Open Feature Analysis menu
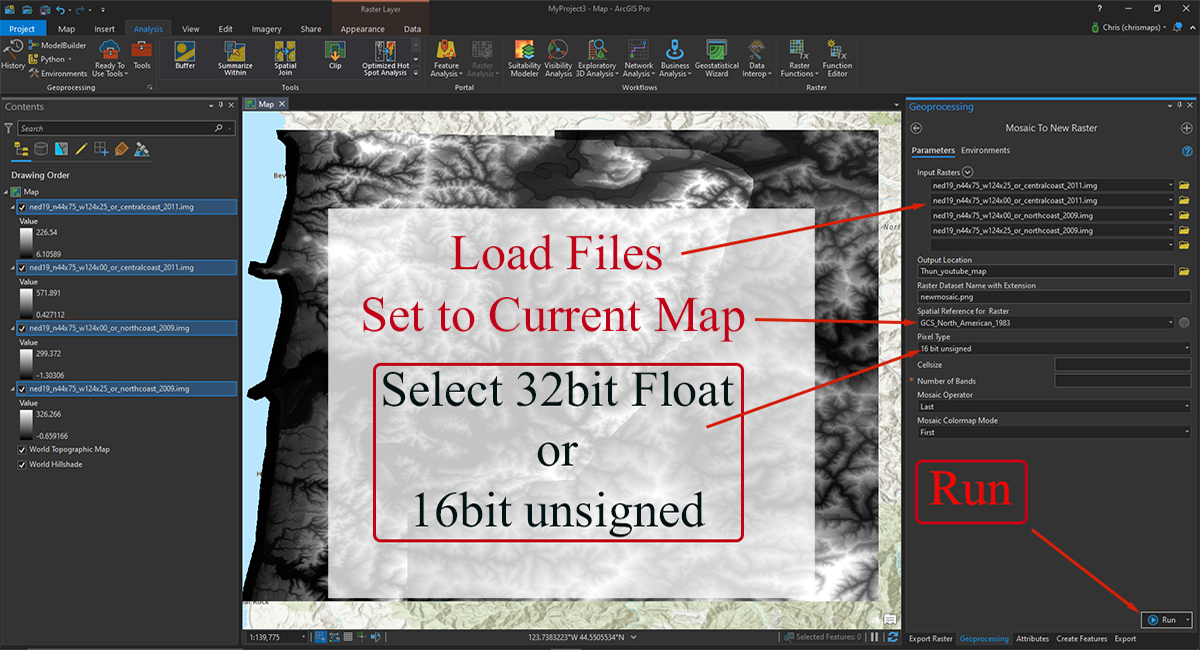Image resolution: width=1200 pixels, height=650 pixels. point(446,58)
